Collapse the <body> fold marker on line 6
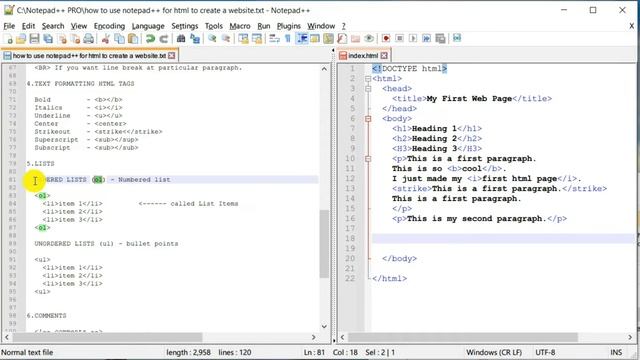 [x=368, y=118]
